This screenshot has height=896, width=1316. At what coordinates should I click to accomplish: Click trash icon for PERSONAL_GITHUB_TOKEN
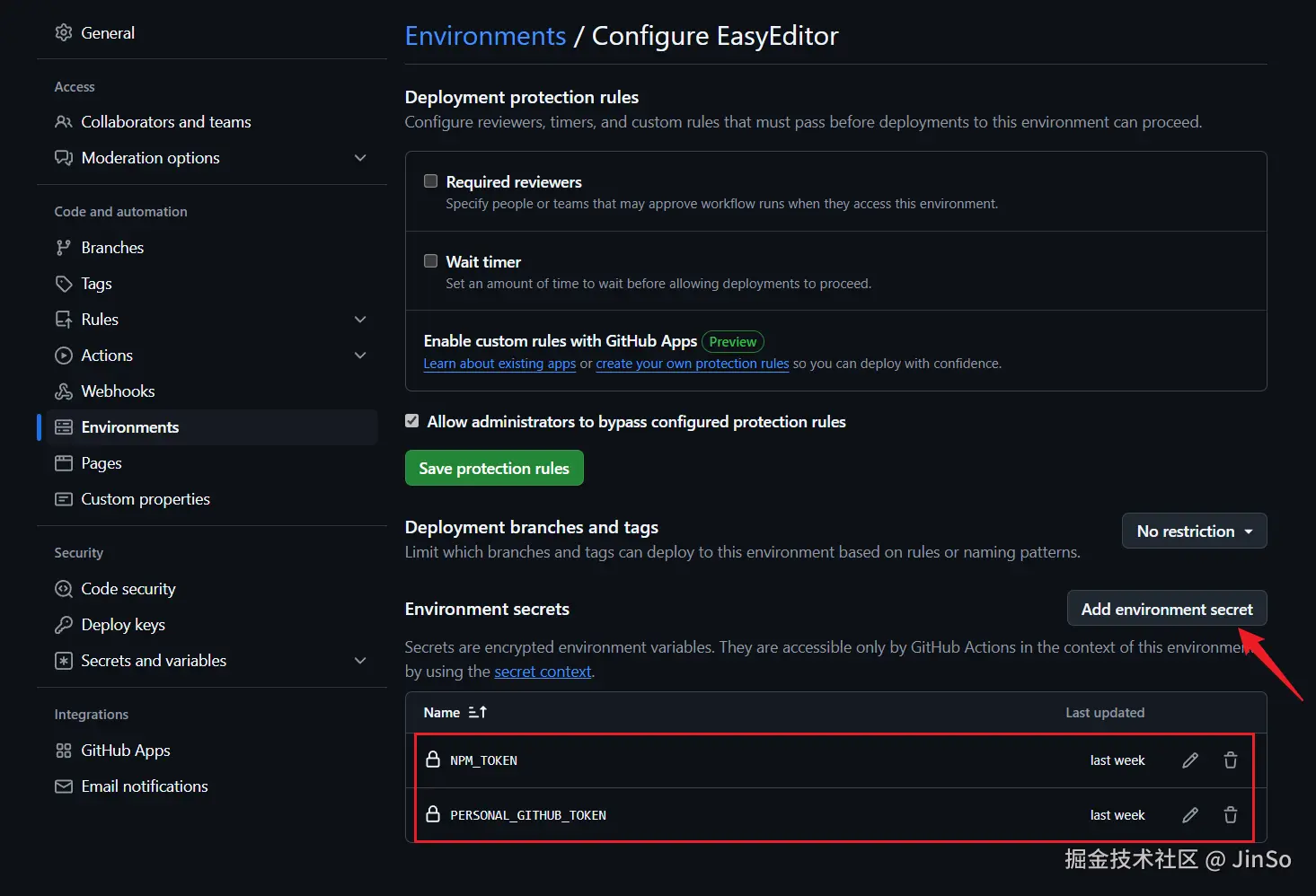click(x=1231, y=815)
